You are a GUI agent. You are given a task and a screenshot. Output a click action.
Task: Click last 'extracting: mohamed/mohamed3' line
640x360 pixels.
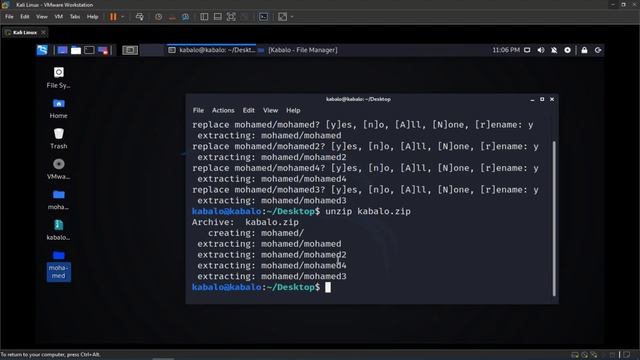(x=272, y=276)
